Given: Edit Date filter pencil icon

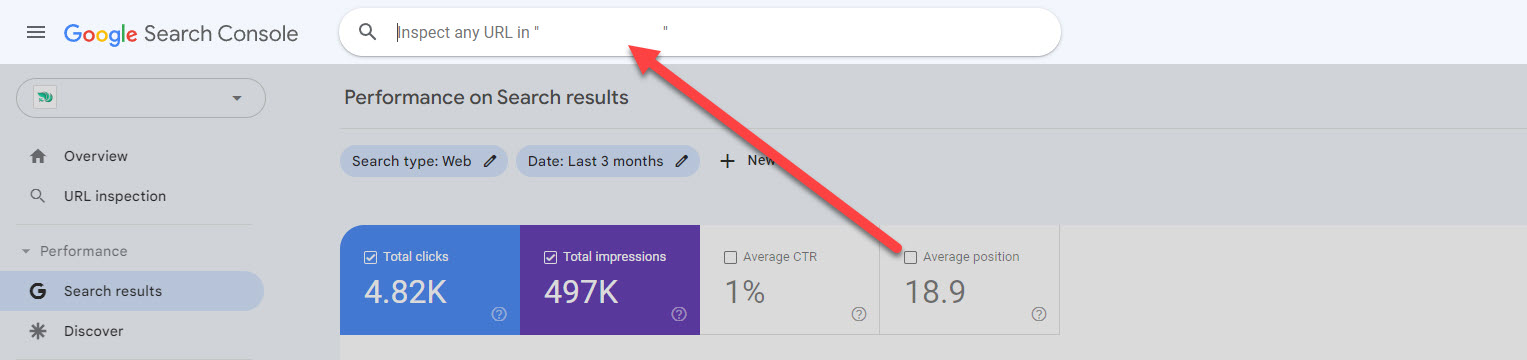Looking at the screenshot, I should click(x=682, y=161).
